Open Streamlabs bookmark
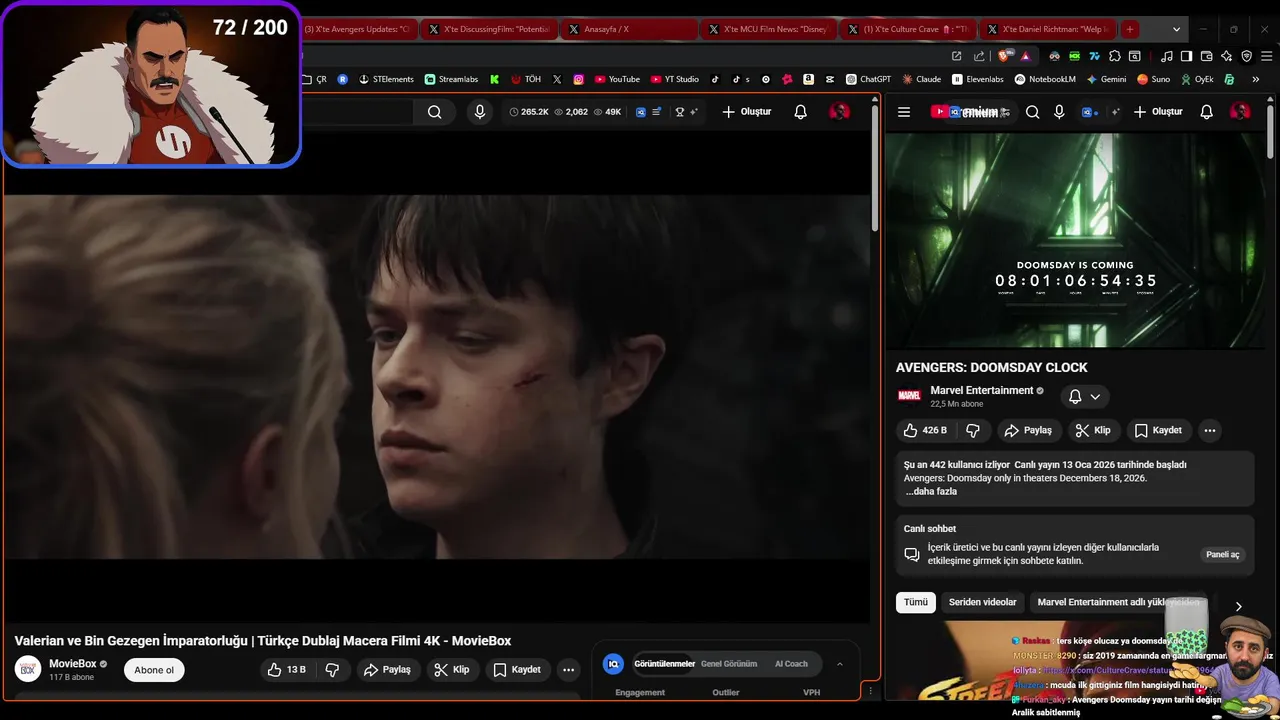 pyautogui.click(x=451, y=79)
